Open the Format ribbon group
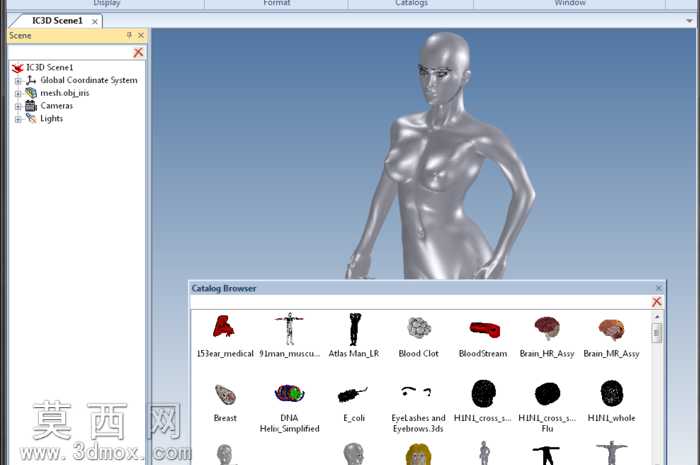The height and width of the screenshot is (465, 700). (x=277, y=4)
